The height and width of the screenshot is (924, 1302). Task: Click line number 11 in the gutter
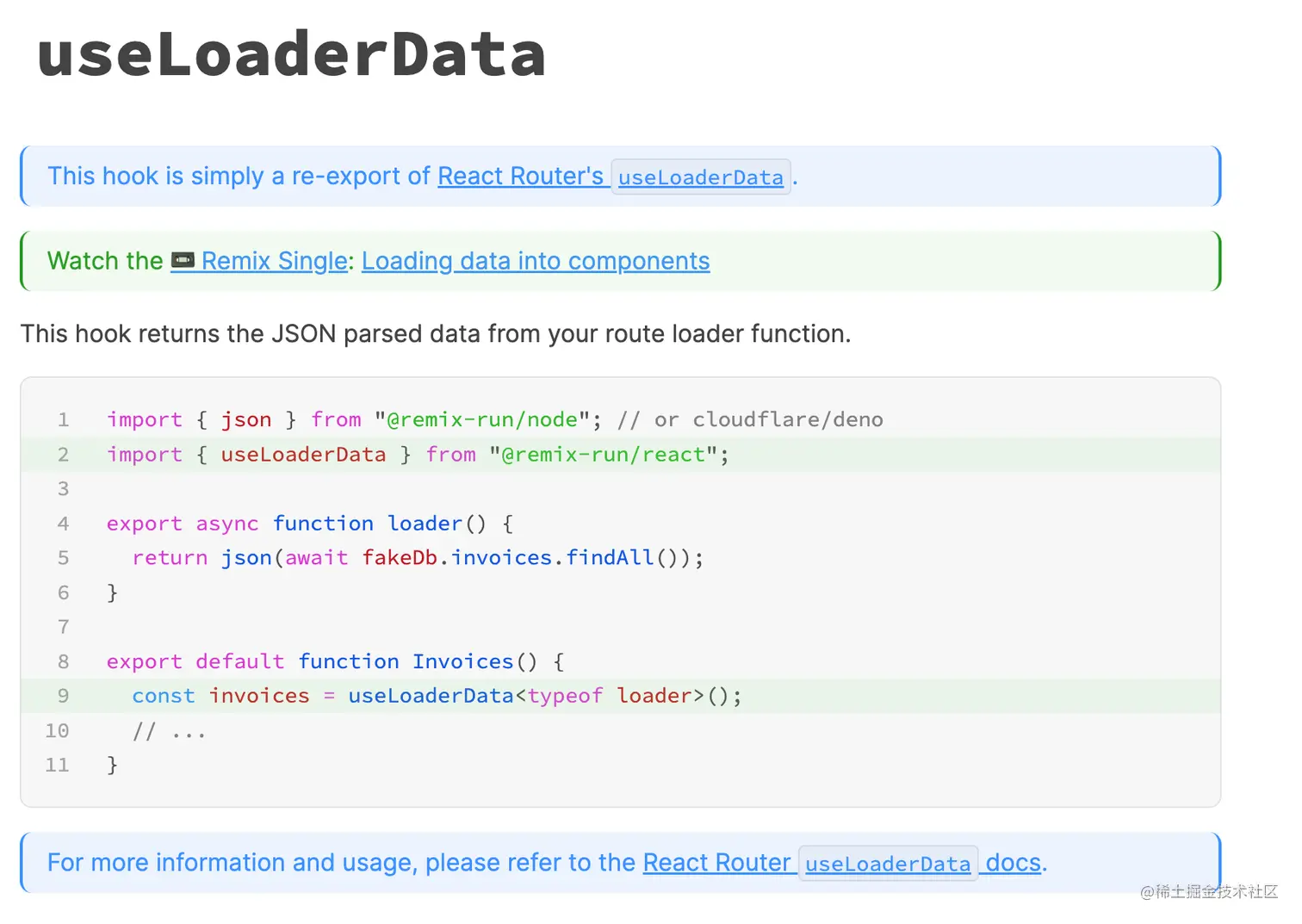[57, 765]
